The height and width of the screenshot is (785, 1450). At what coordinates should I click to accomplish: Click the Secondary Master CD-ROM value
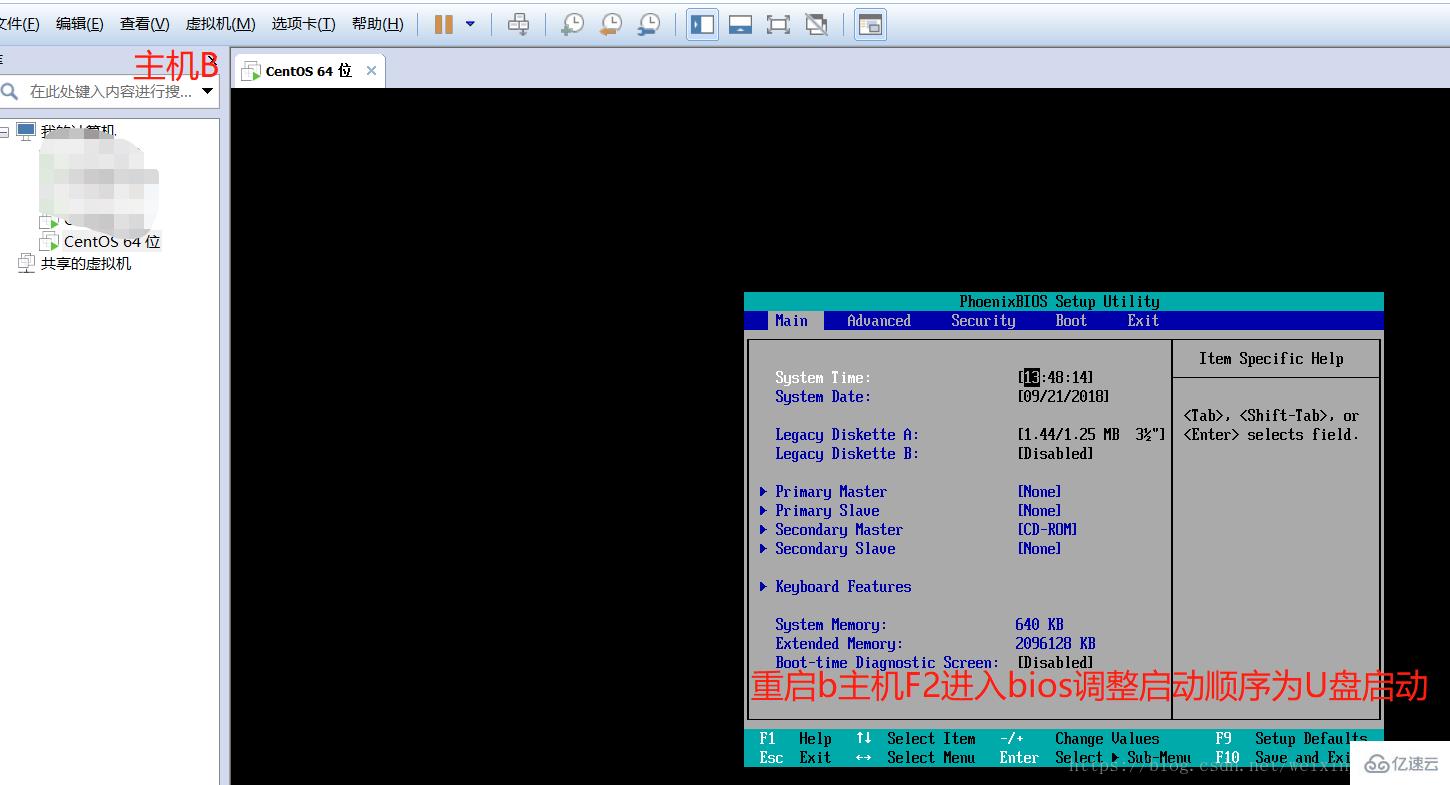(x=1048, y=530)
